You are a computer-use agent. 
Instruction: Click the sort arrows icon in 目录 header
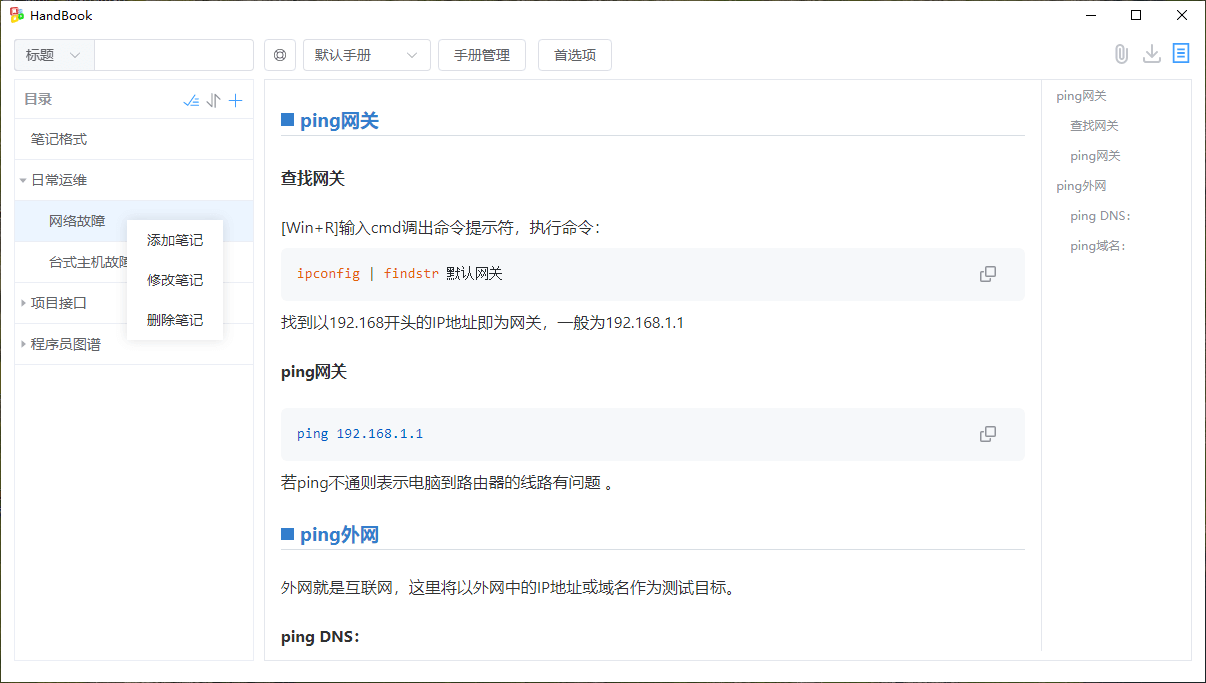click(213, 100)
